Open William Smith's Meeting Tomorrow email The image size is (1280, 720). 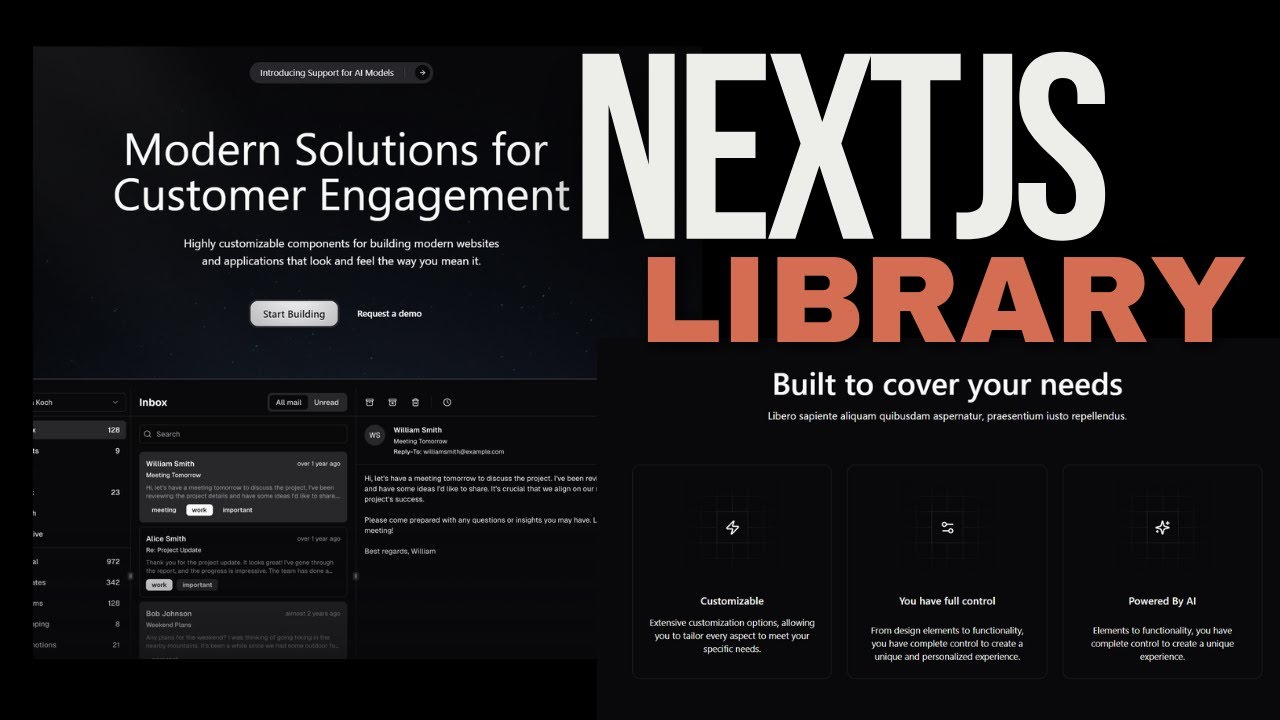coord(243,487)
